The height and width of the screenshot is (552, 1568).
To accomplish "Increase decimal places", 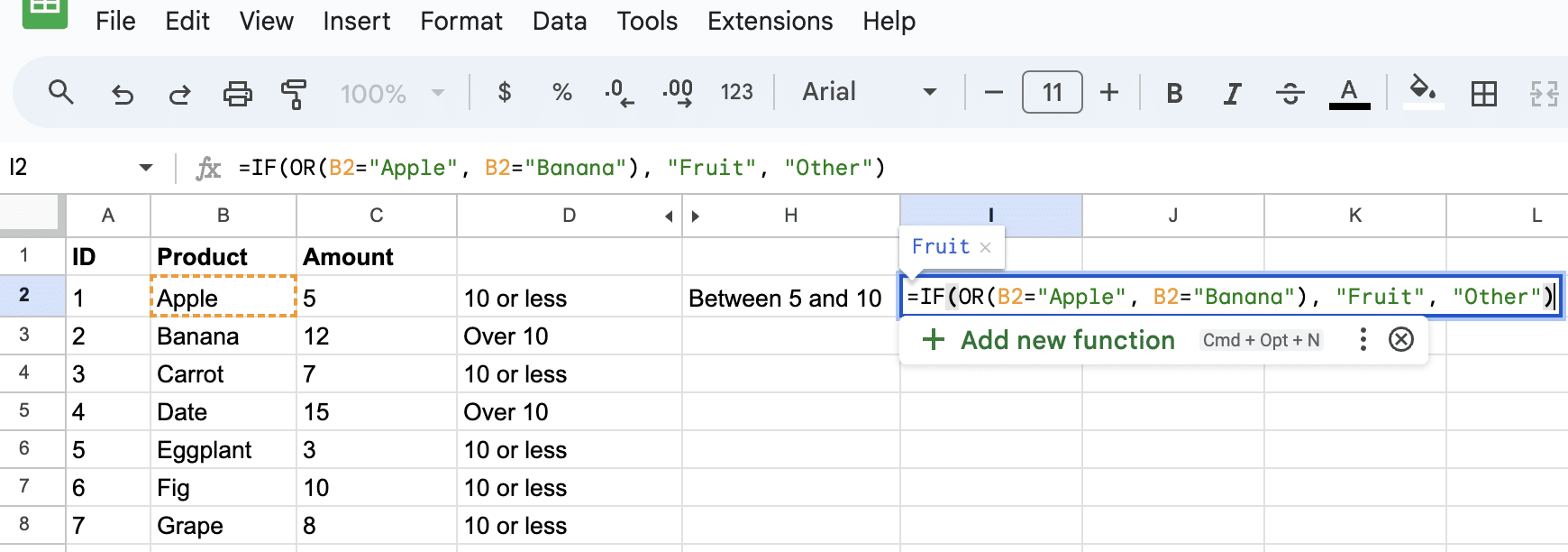I will [x=678, y=92].
